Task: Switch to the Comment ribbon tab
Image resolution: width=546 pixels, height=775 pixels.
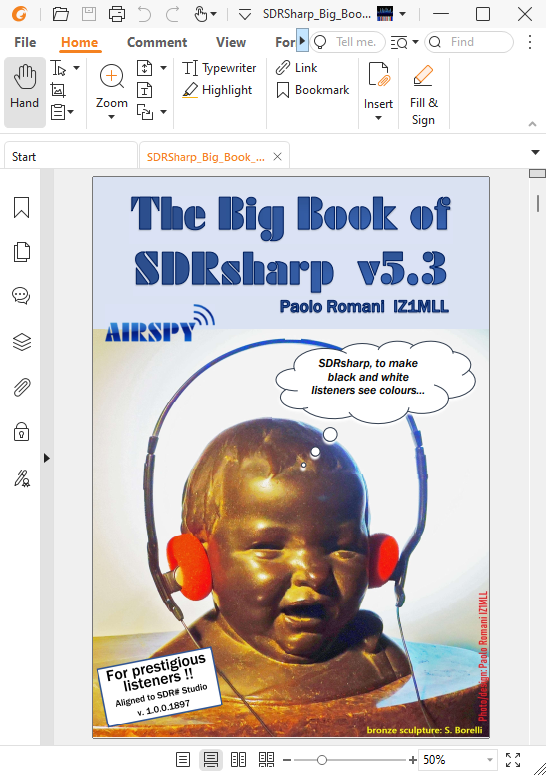Action: tap(157, 43)
